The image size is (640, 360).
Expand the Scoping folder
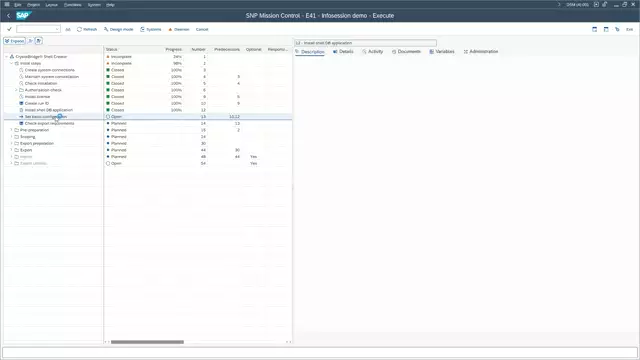[x=11, y=137]
